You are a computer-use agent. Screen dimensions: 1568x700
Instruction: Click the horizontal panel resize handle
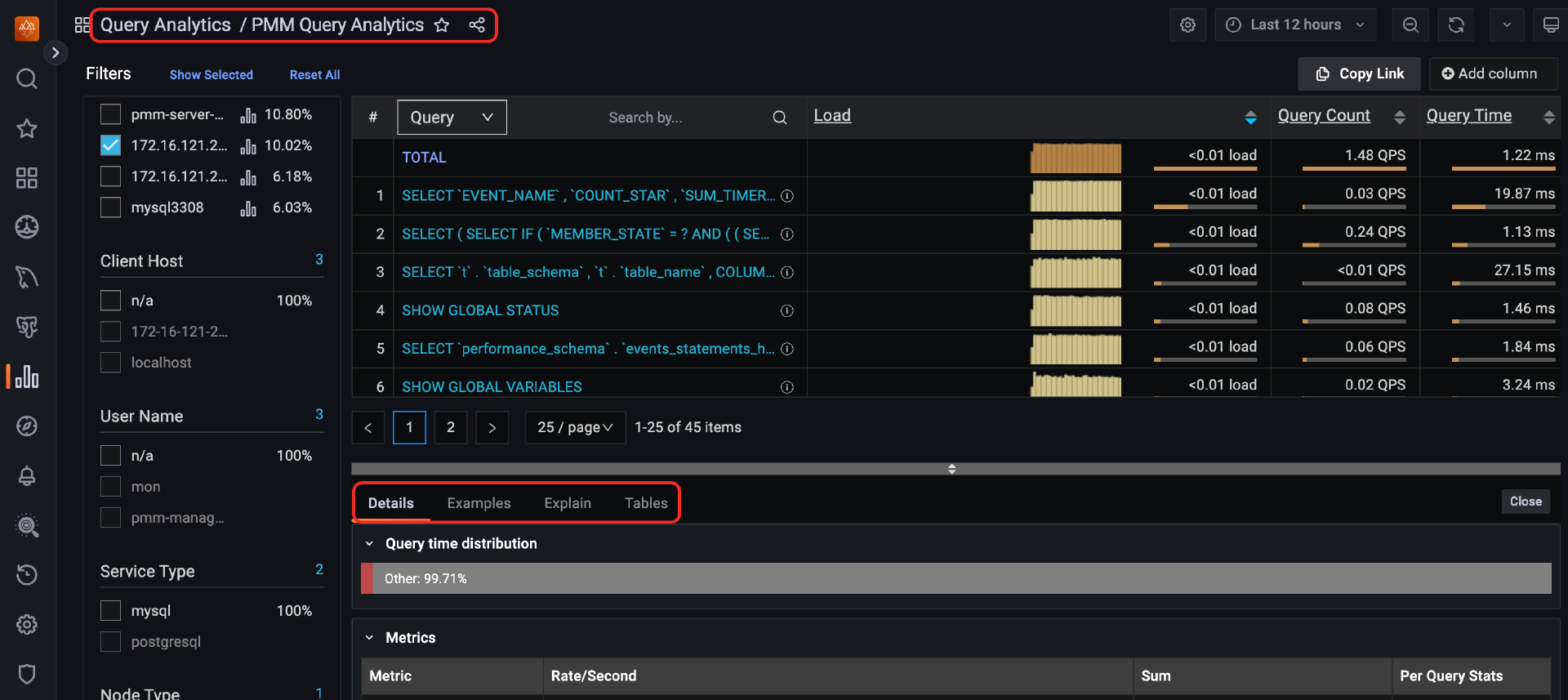tap(952, 469)
